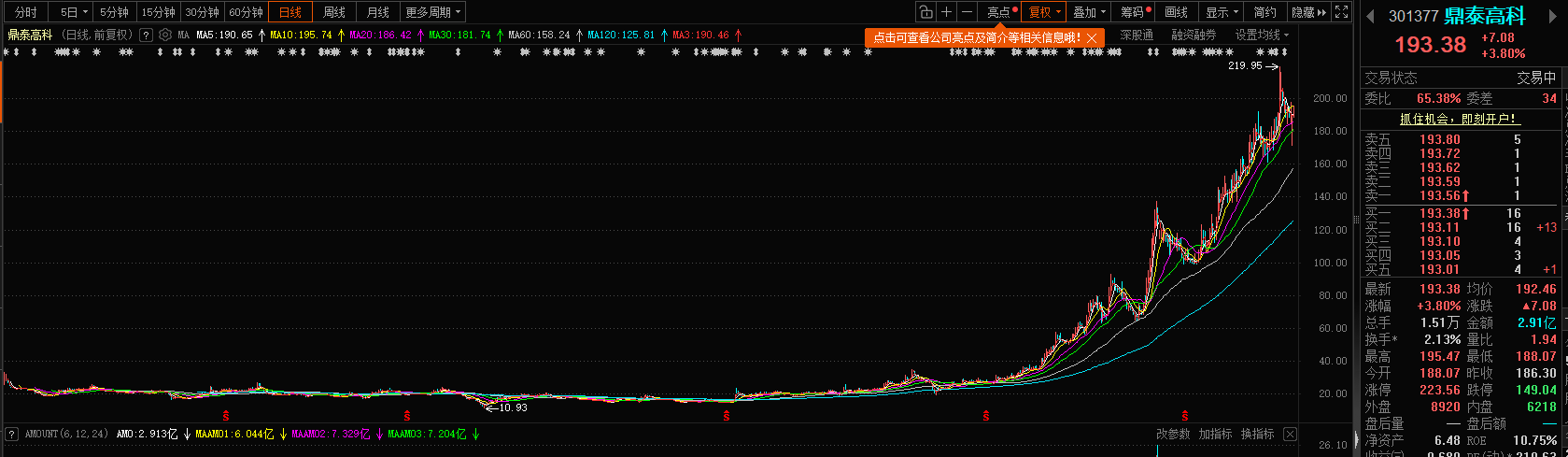Viewport: 1568px width, 457px height.
Task: Open MA settings gear icon
Action: [x=165, y=35]
